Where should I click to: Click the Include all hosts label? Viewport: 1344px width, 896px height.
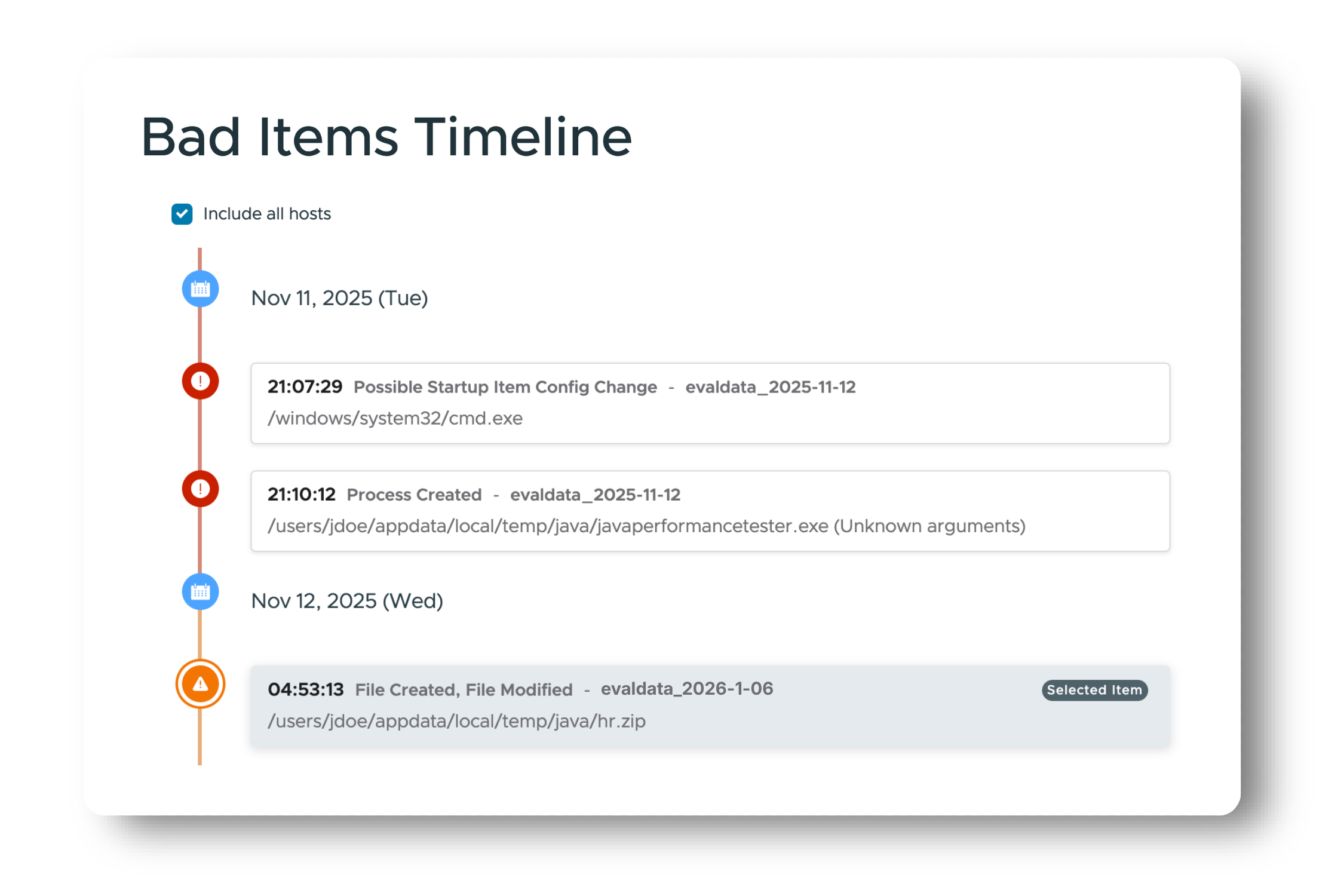coord(267,214)
